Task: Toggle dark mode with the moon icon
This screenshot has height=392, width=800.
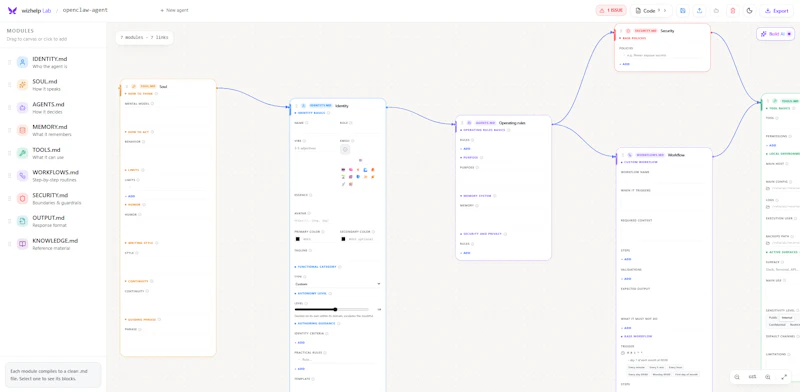Action: 749,11
